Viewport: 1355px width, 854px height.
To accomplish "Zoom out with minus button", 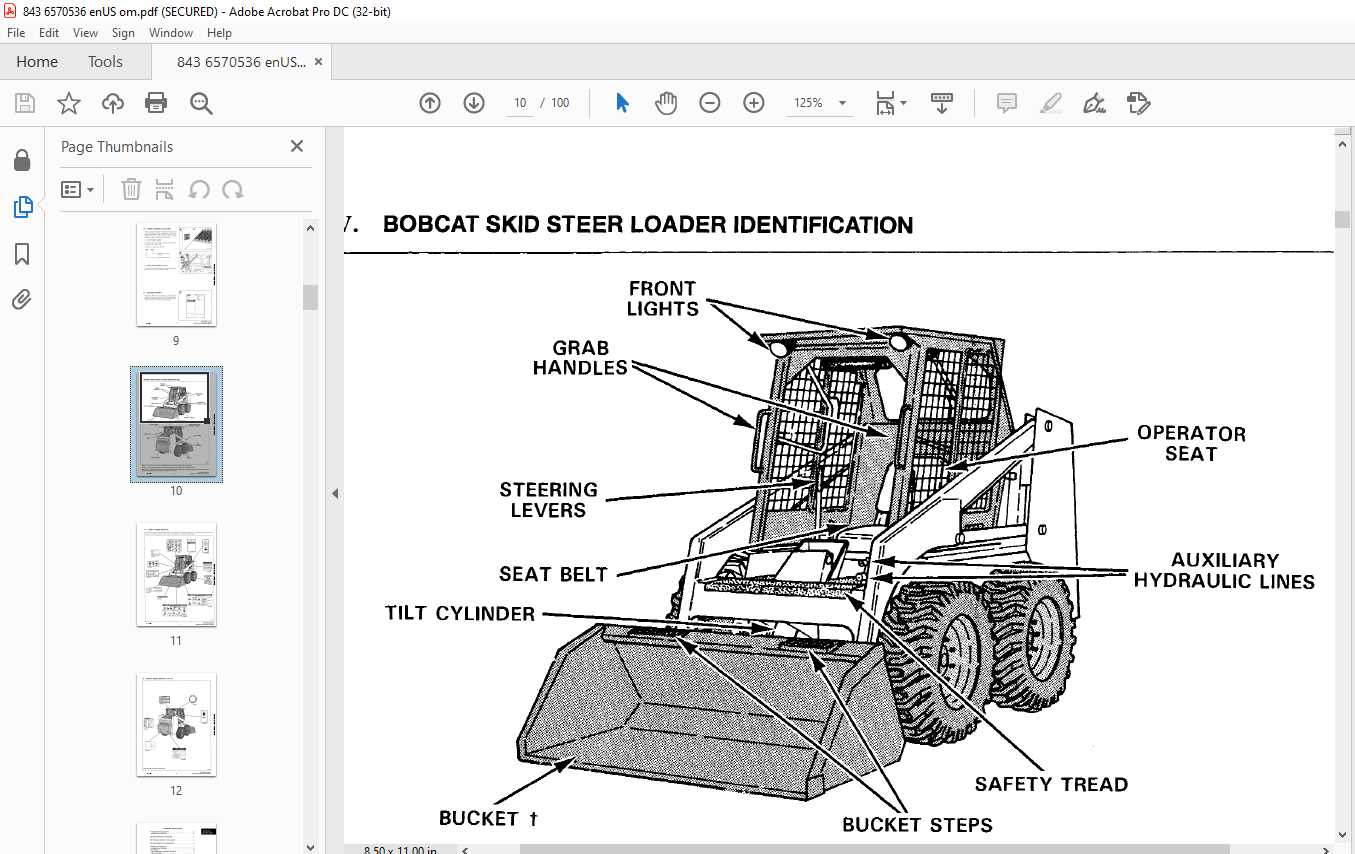I will point(710,103).
